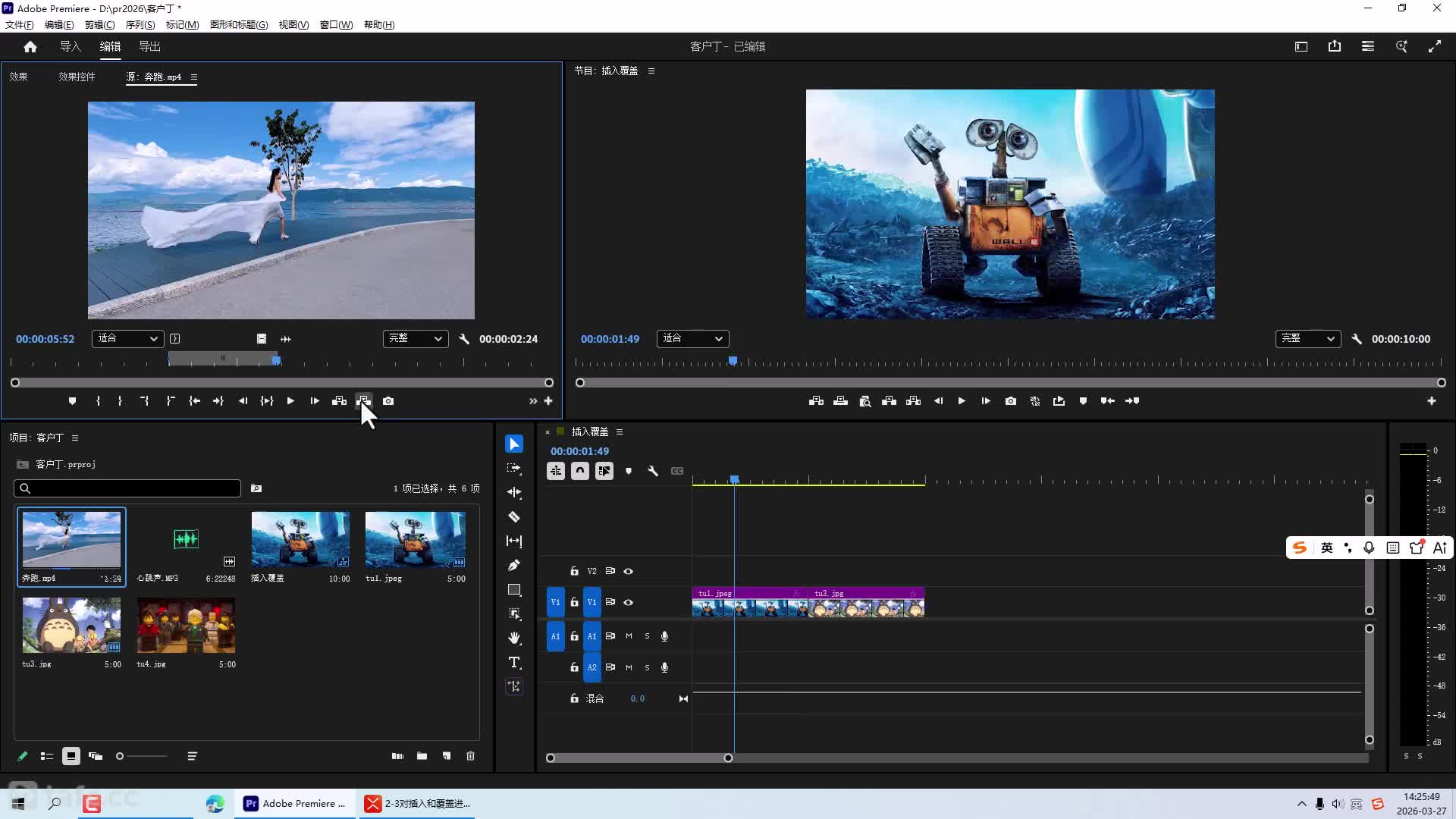Create a new bin in Project panel

coord(422,756)
